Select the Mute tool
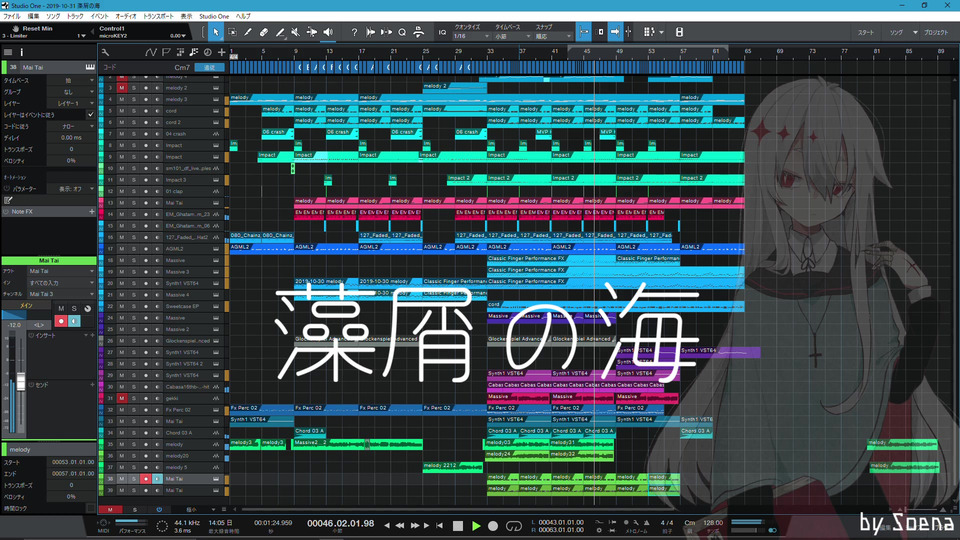 (296, 32)
